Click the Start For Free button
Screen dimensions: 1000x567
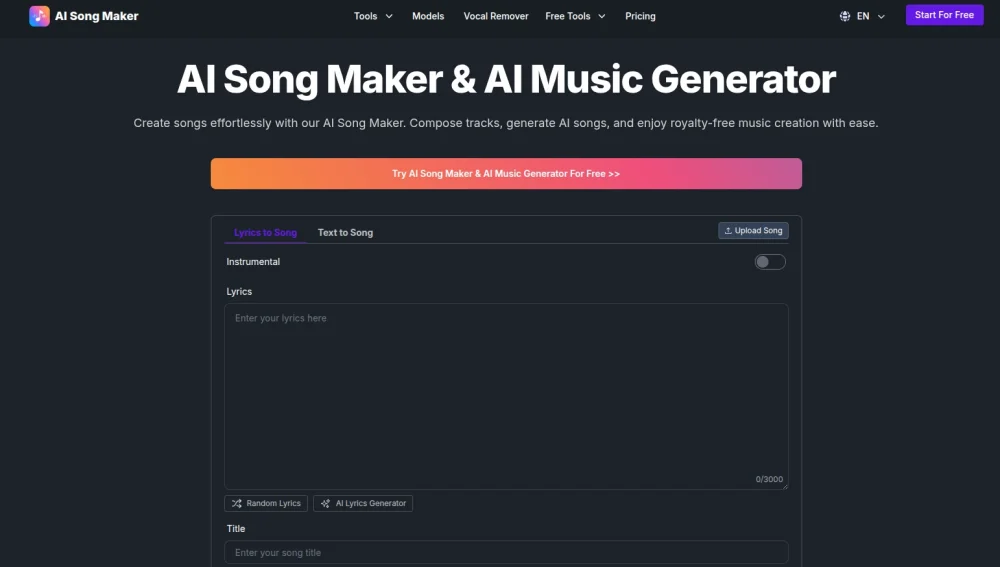[945, 15]
